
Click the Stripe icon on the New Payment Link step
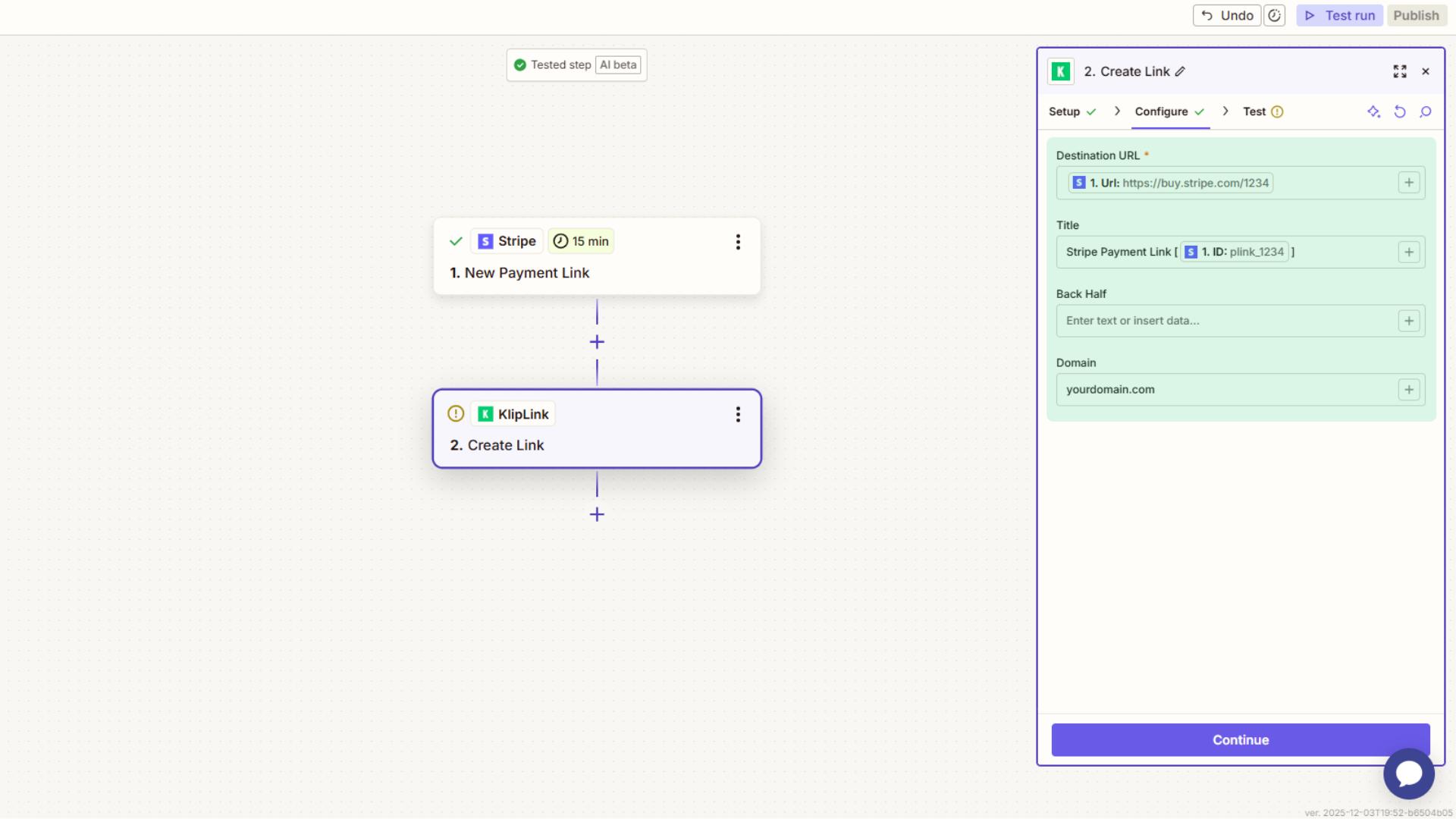tap(485, 240)
